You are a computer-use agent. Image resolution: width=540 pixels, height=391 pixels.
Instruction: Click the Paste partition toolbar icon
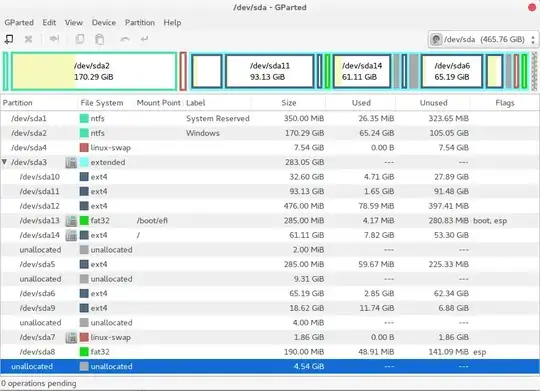tap(100, 39)
